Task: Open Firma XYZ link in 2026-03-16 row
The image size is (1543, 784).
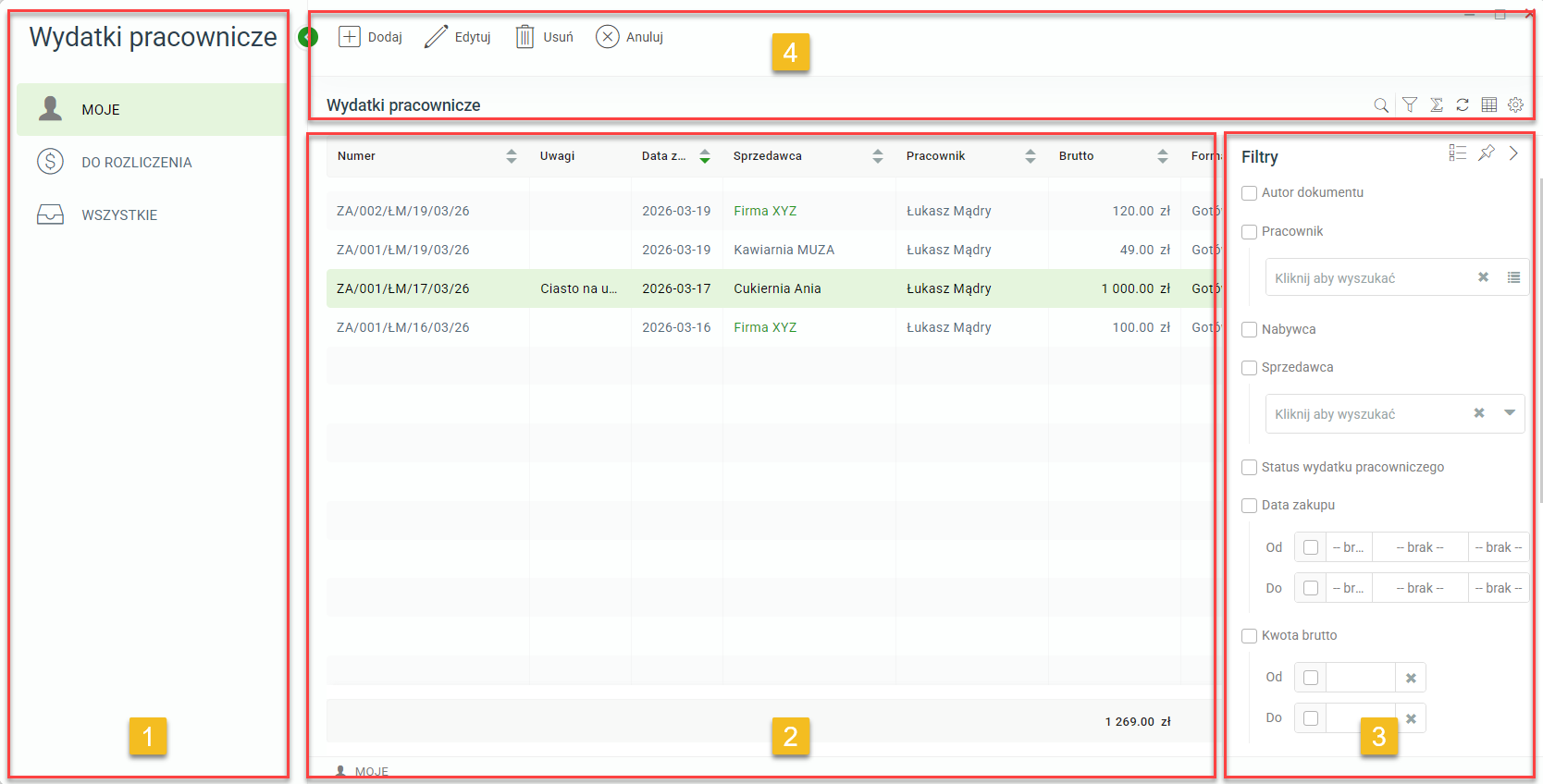Action: click(765, 327)
